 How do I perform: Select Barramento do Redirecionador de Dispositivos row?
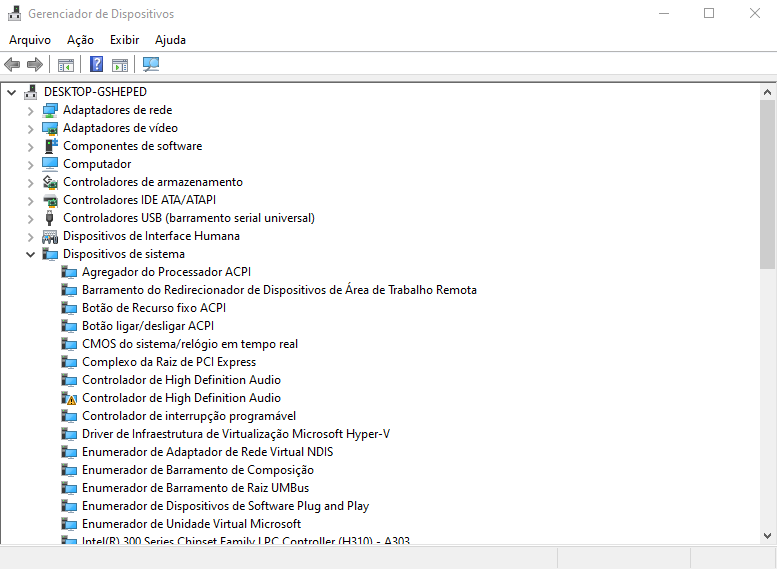point(279,290)
